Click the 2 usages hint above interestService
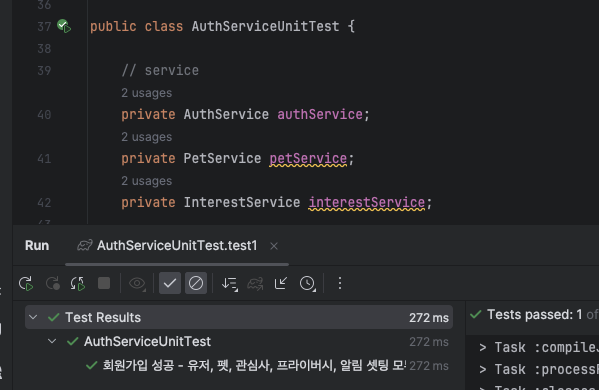The image size is (599, 390). tap(147, 181)
